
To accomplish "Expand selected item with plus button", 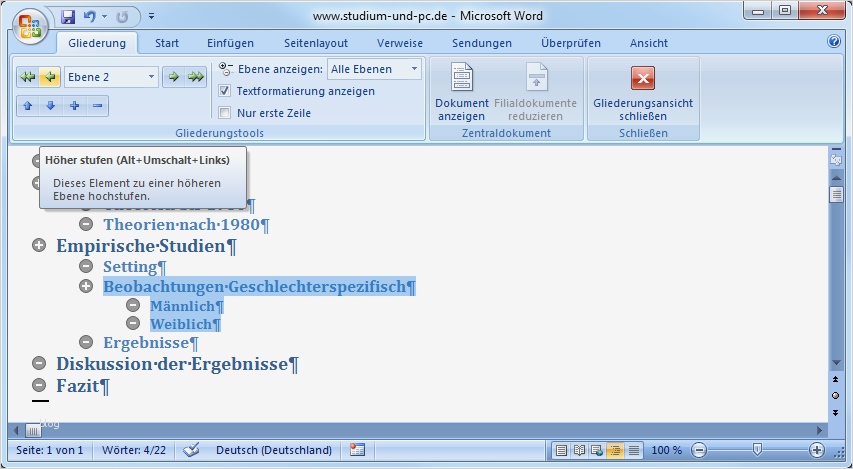I will pyautogui.click(x=75, y=106).
